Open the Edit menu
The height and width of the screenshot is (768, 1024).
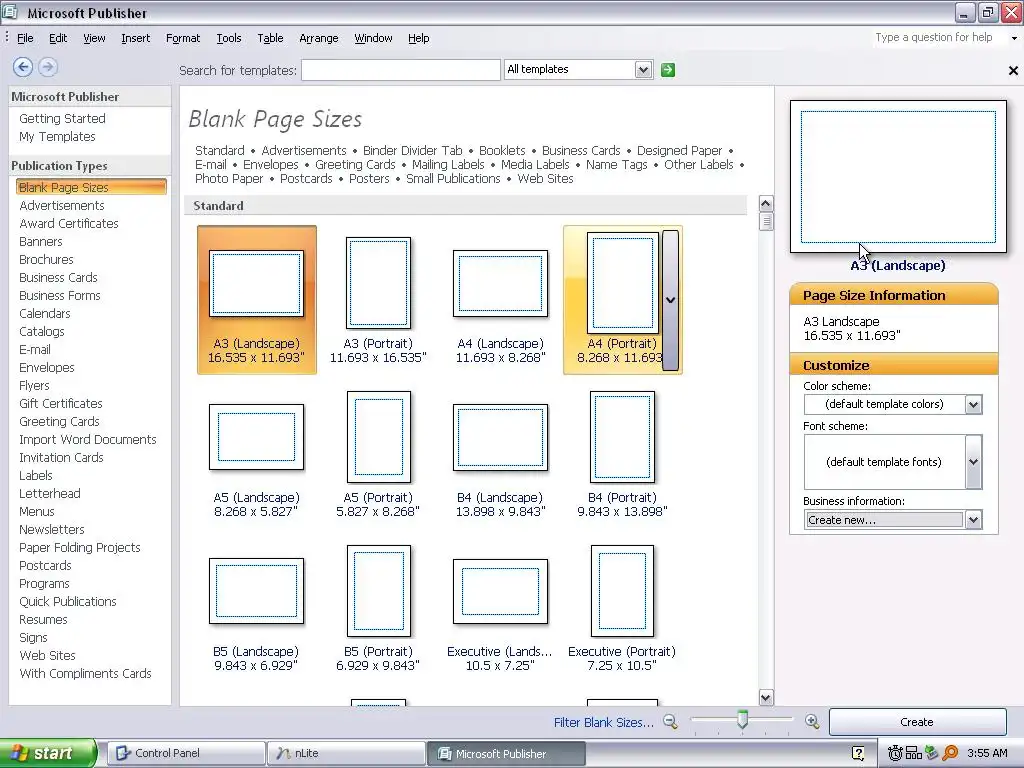pyautogui.click(x=58, y=38)
